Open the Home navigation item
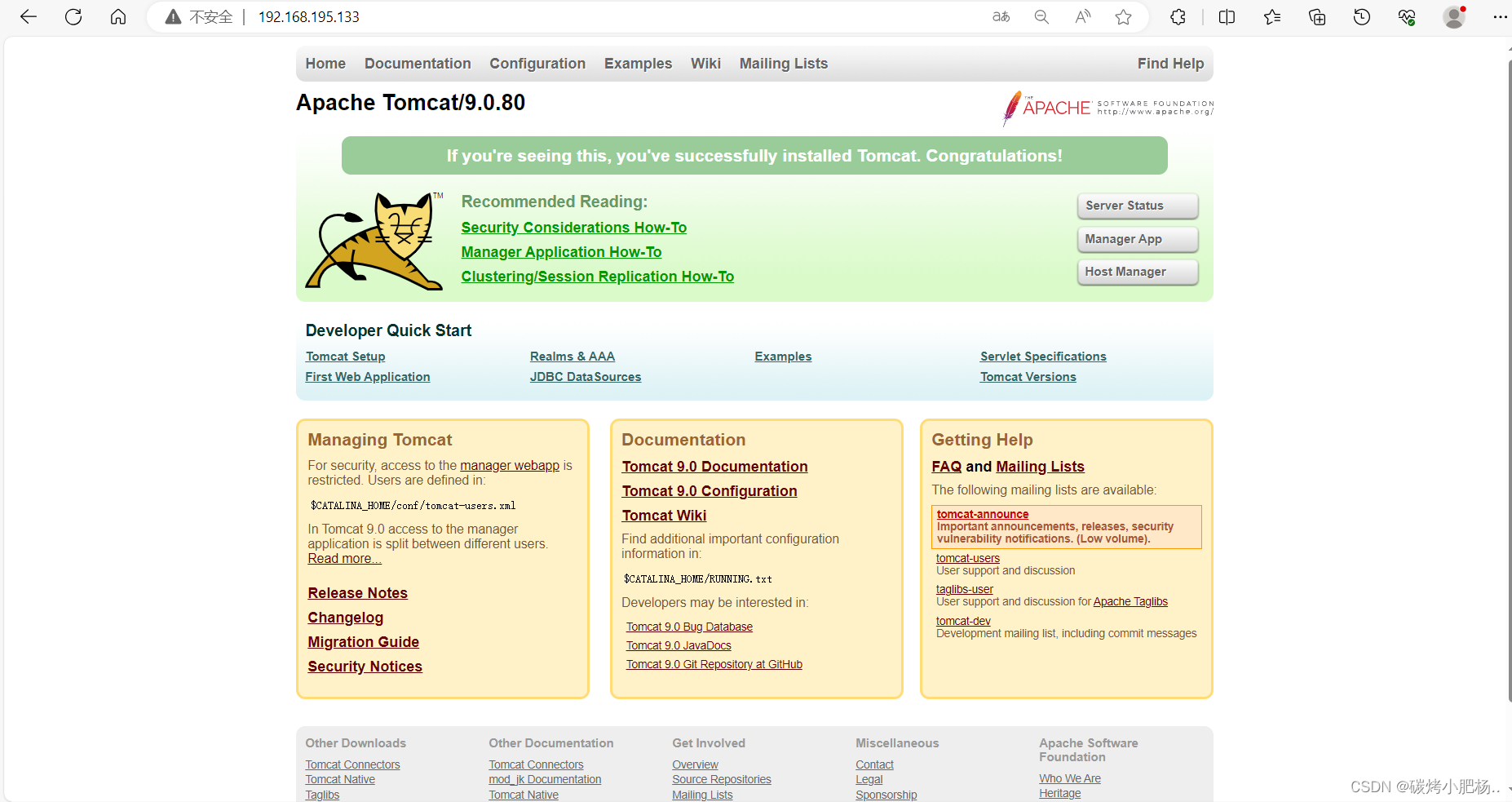This screenshot has width=1512, height=802. click(x=325, y=64)
